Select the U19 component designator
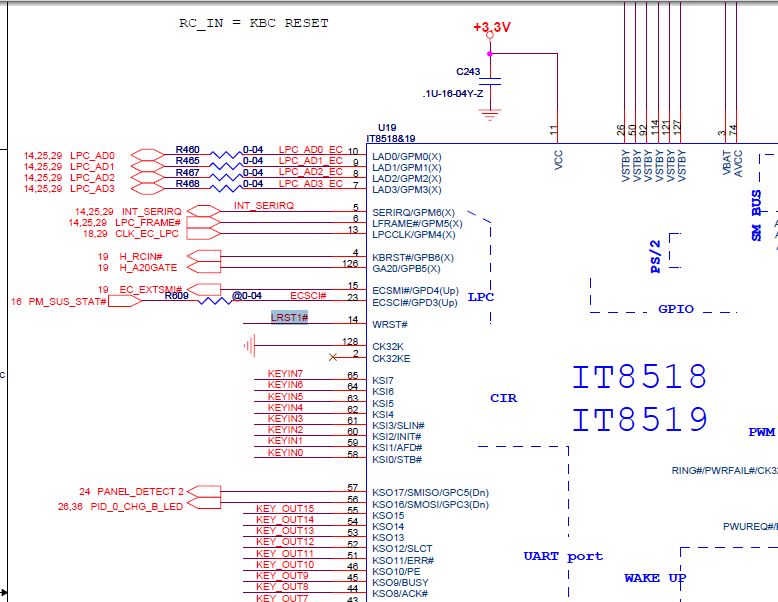The width and height of the screenshot is (778, 602). tap(387, 128)
